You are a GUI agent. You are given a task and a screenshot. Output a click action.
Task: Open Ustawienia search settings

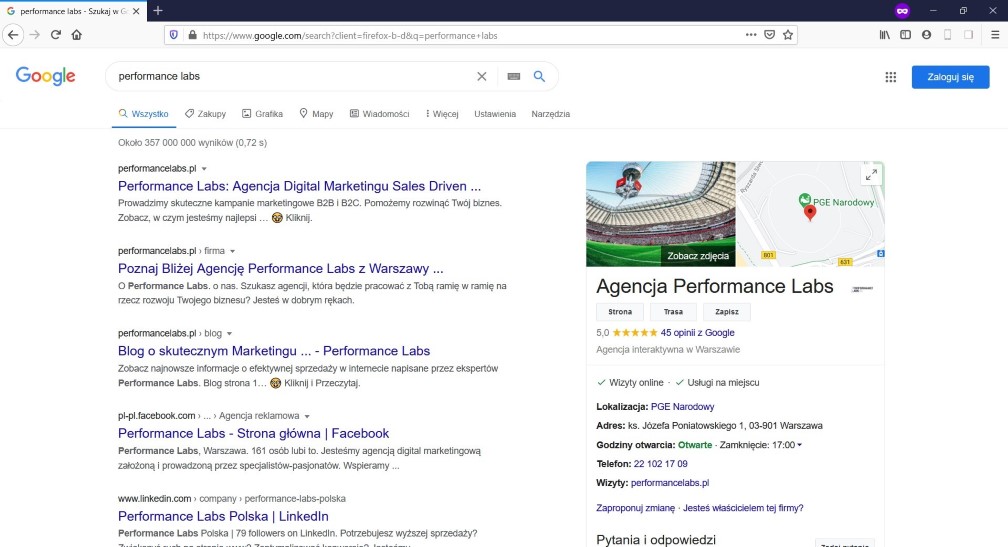(495, 114)
